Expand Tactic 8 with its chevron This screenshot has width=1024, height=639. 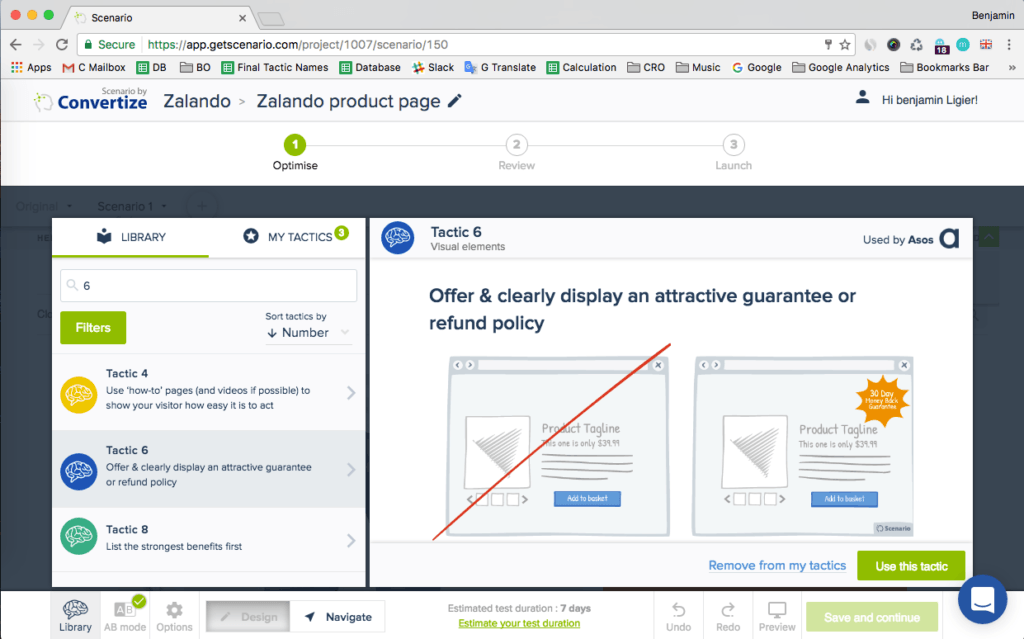point(351,540)
